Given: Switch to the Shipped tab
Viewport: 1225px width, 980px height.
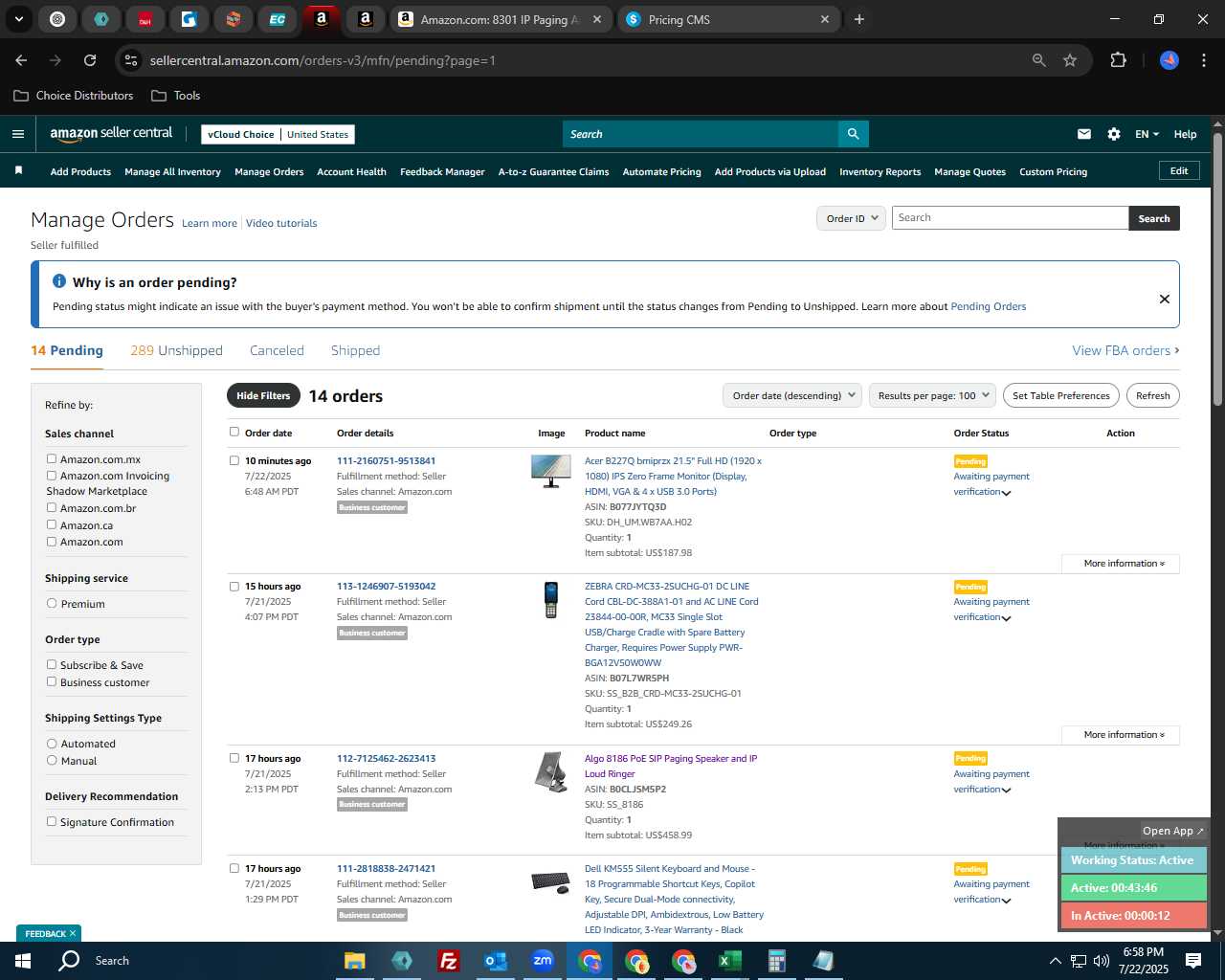Looking at the screenshot, I should [355, 351].
